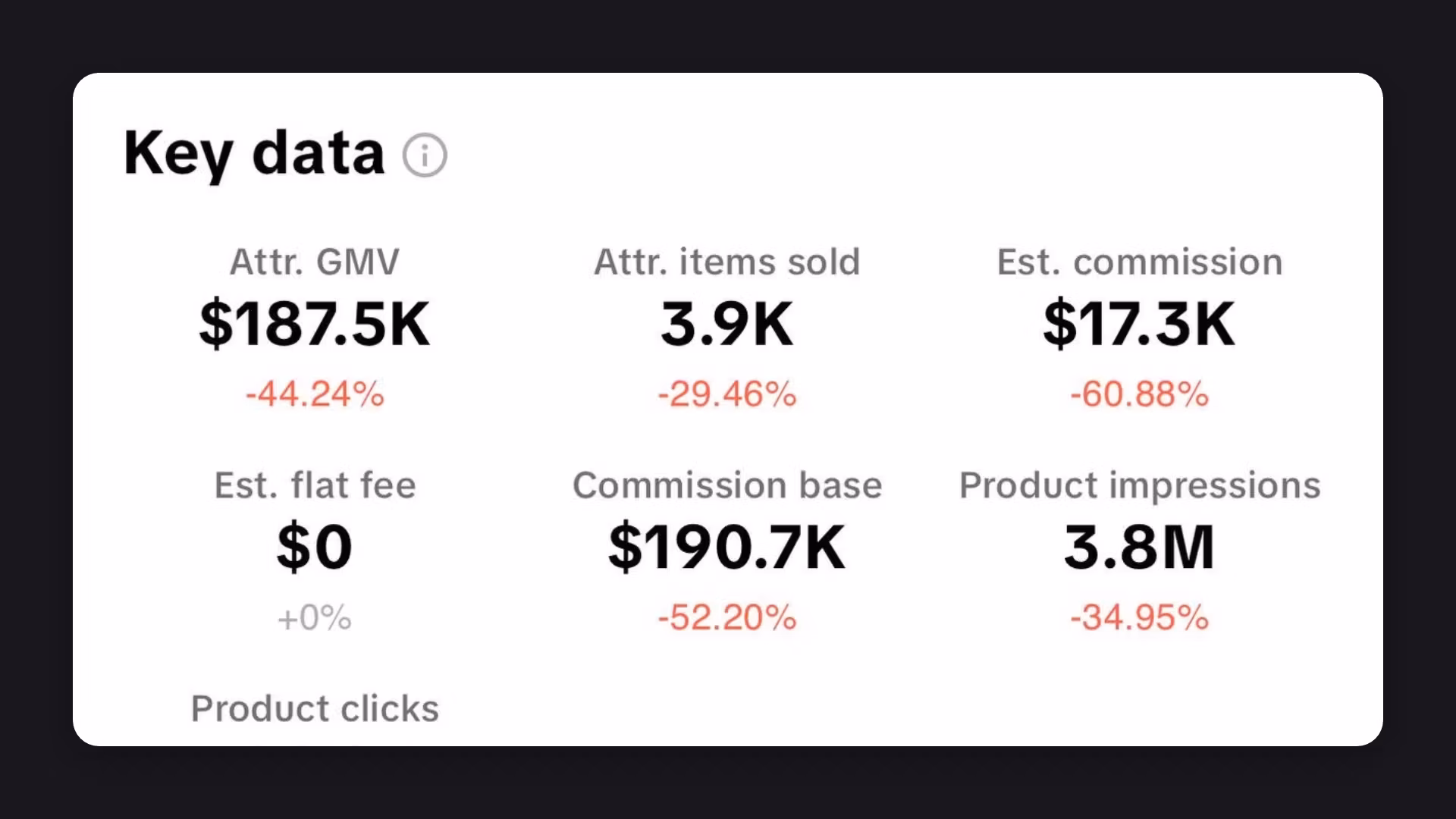Open the Attr. items sold label
The image size is (1456, 819).
tap(727, 262)
